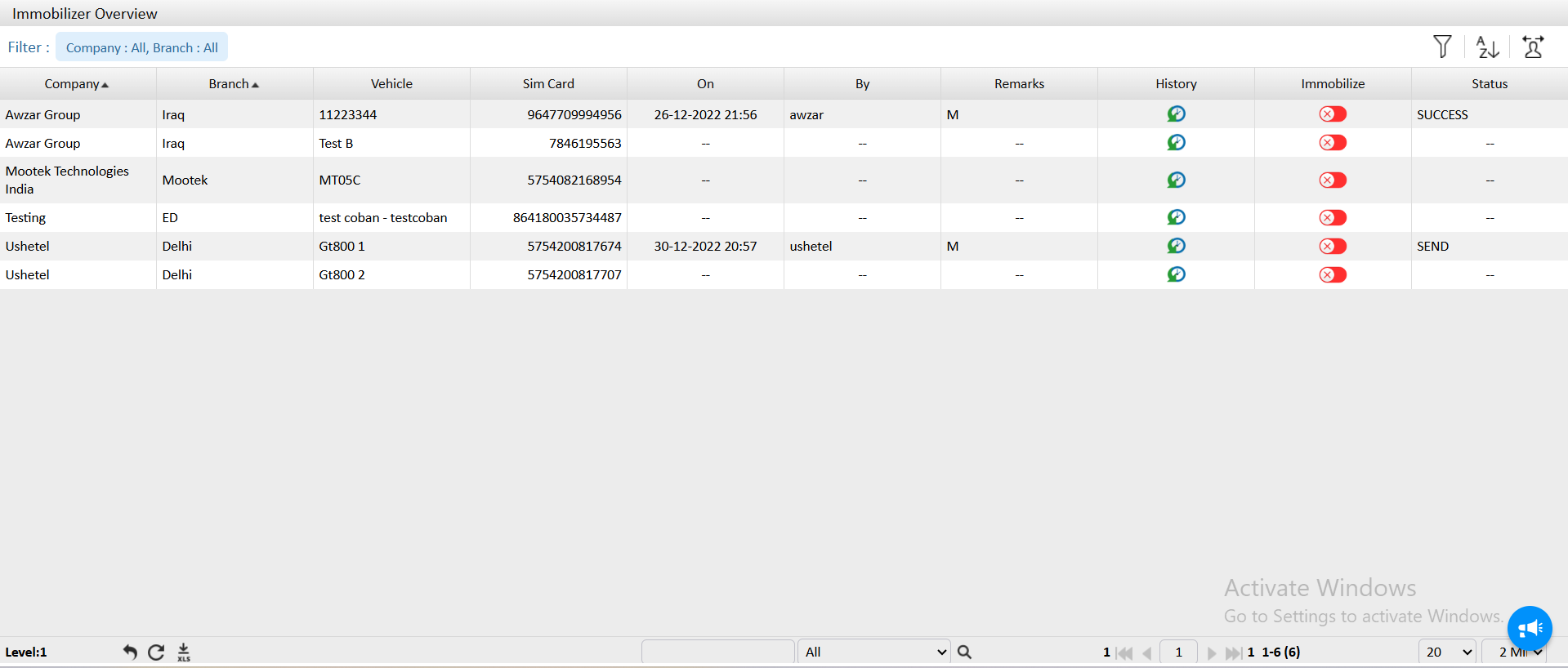
Task: Click the auto-fit column width icon
Action: [x=1533, y=47]
